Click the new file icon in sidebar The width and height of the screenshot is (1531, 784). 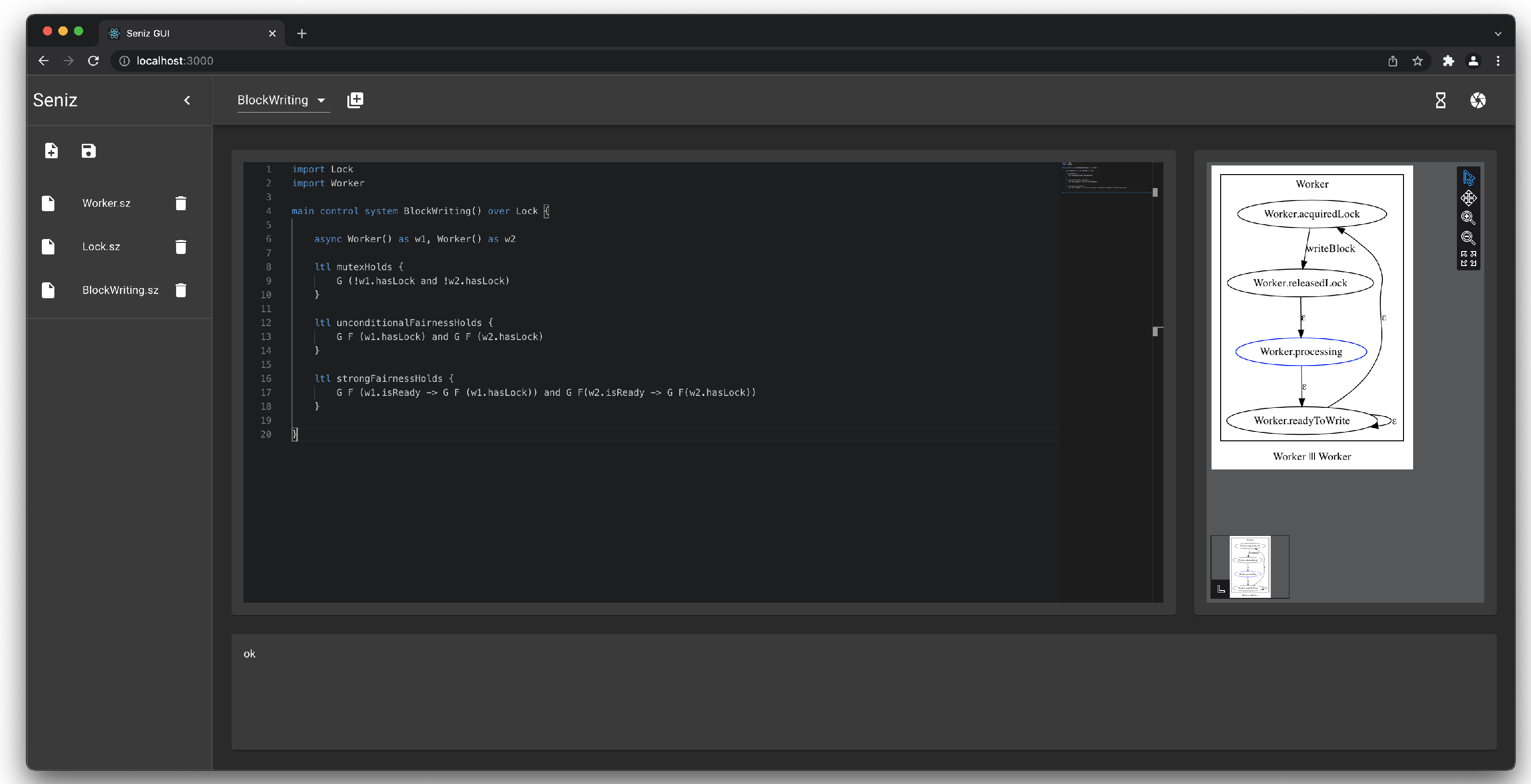click(51, 151)
